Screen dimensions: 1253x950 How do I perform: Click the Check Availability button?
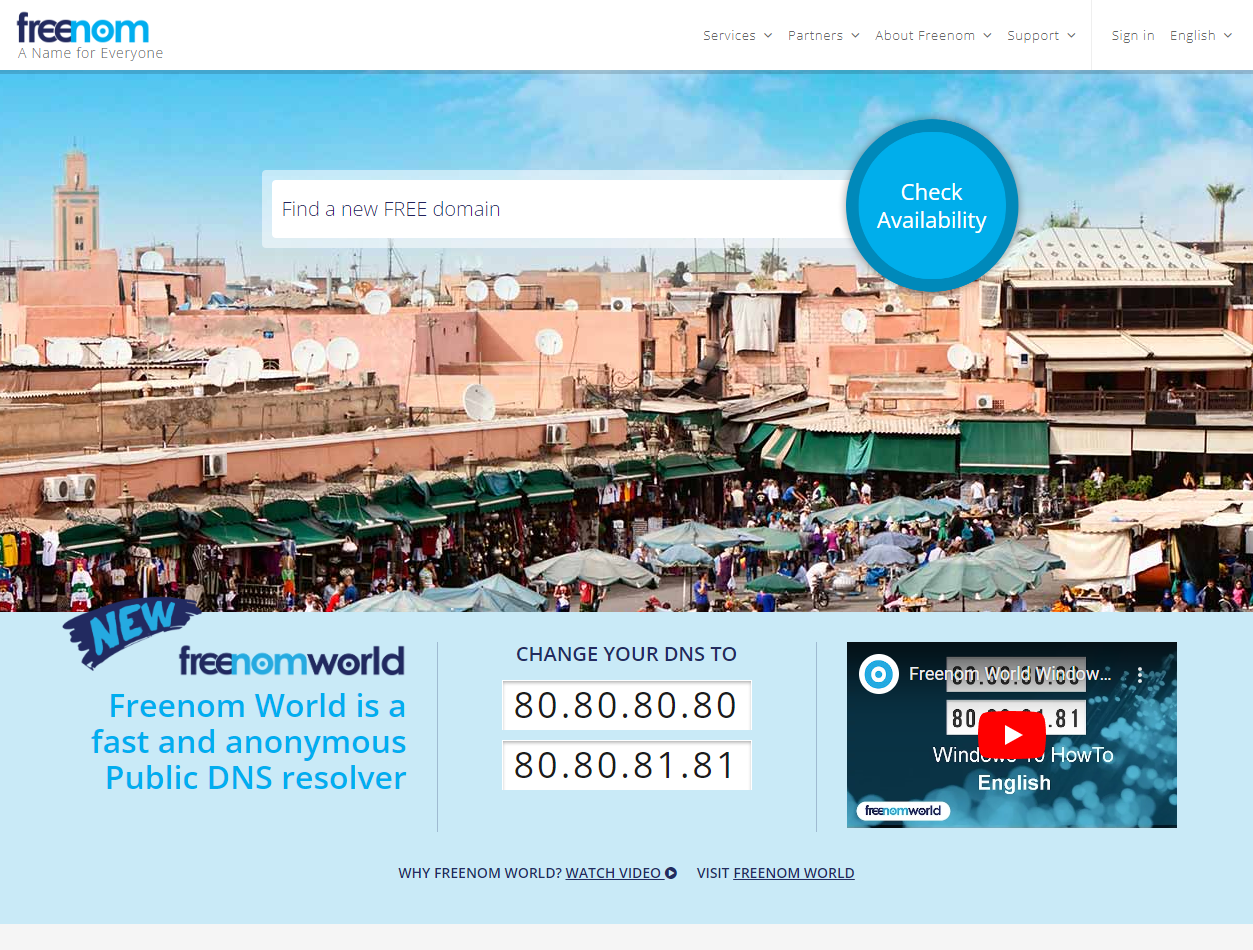932,206
